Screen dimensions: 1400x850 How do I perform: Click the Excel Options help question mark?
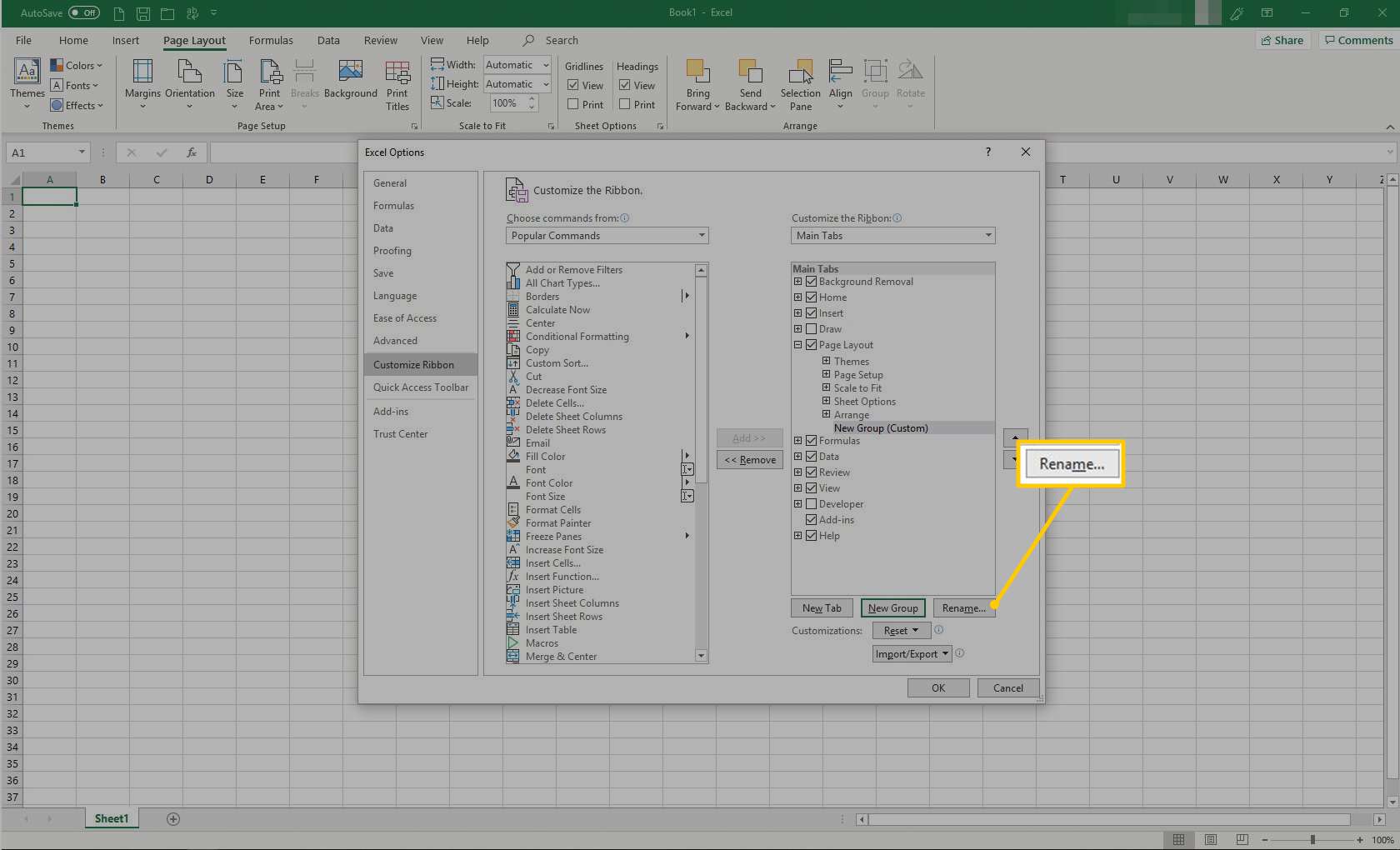(x=988, y=152)
